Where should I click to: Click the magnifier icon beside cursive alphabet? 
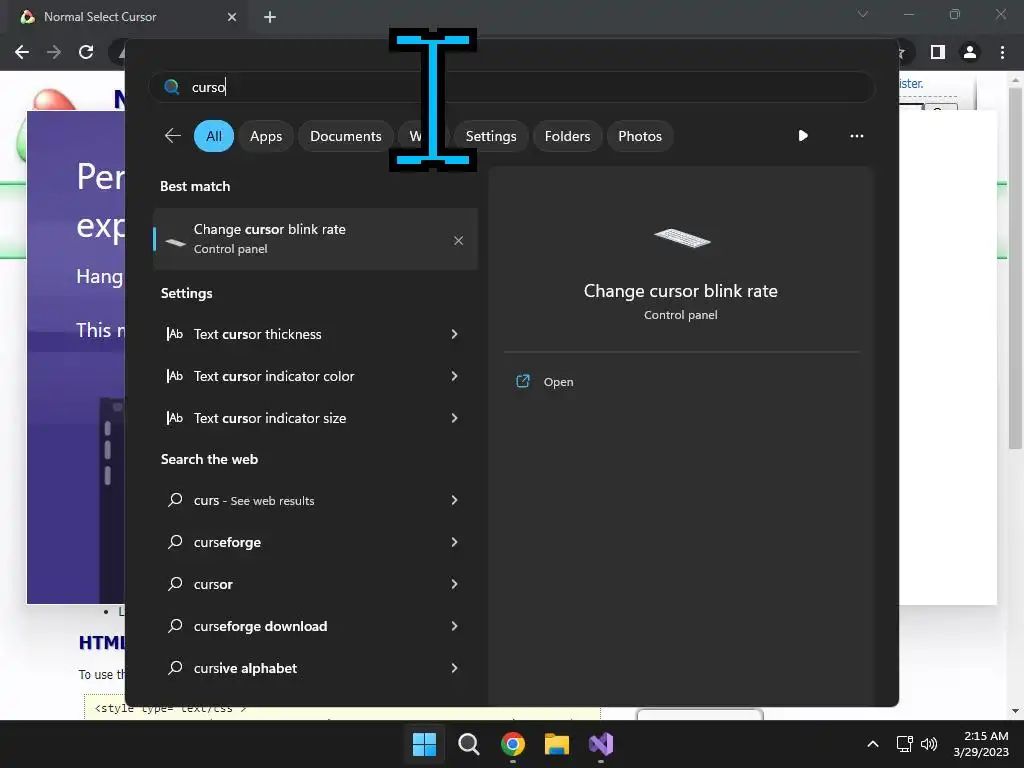pyautogui.click(x=175, y=667)
